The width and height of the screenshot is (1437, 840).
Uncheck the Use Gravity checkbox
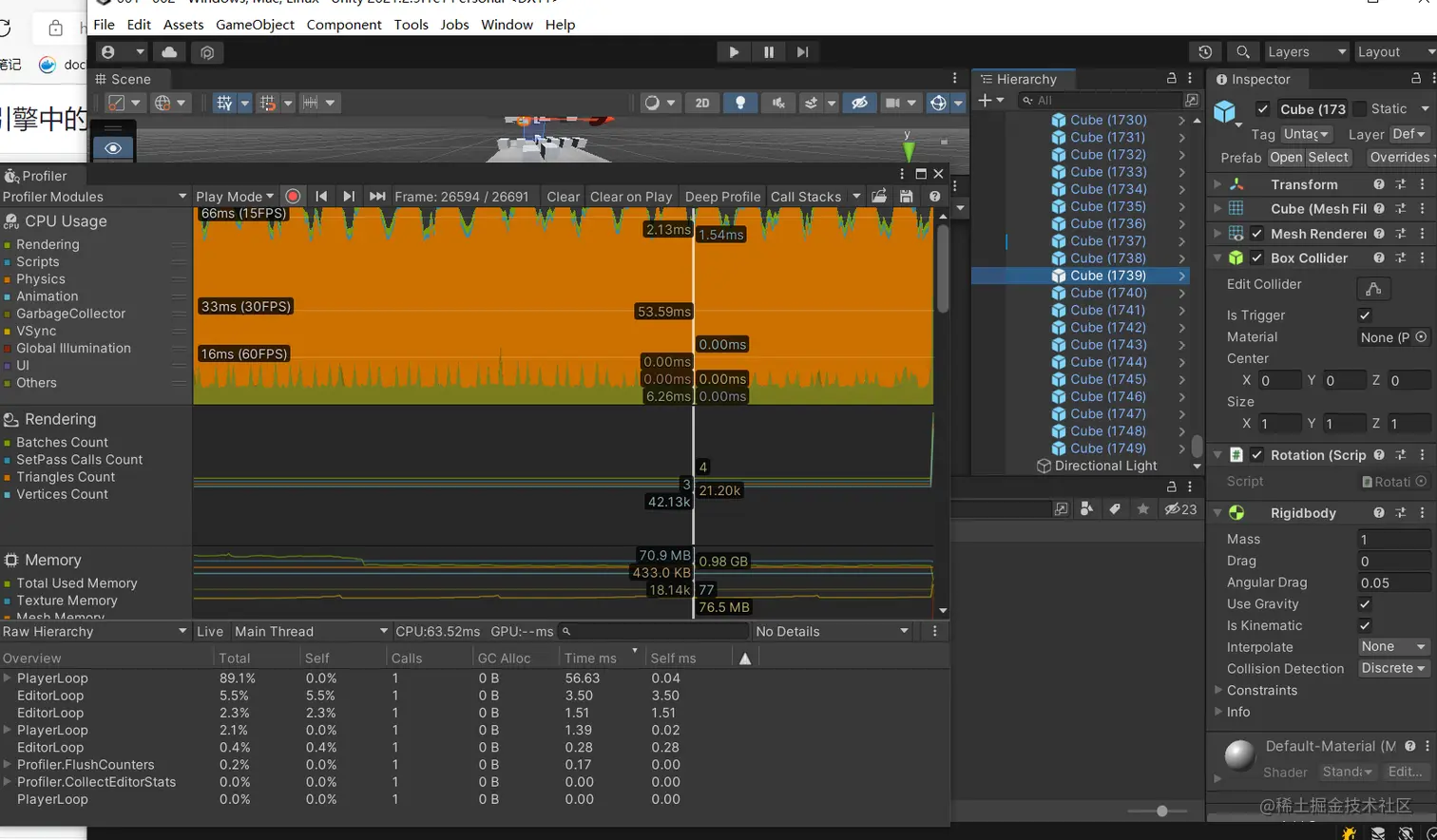click(1365, 604)
